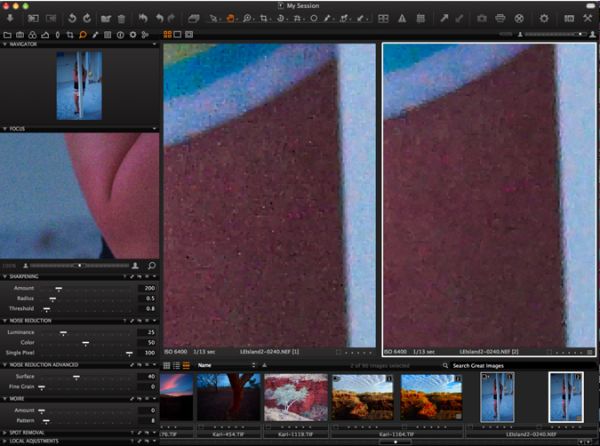Select the eyedropper picker cursor tool
Viewport: 600px width, 446px height.
coord(328,18)
